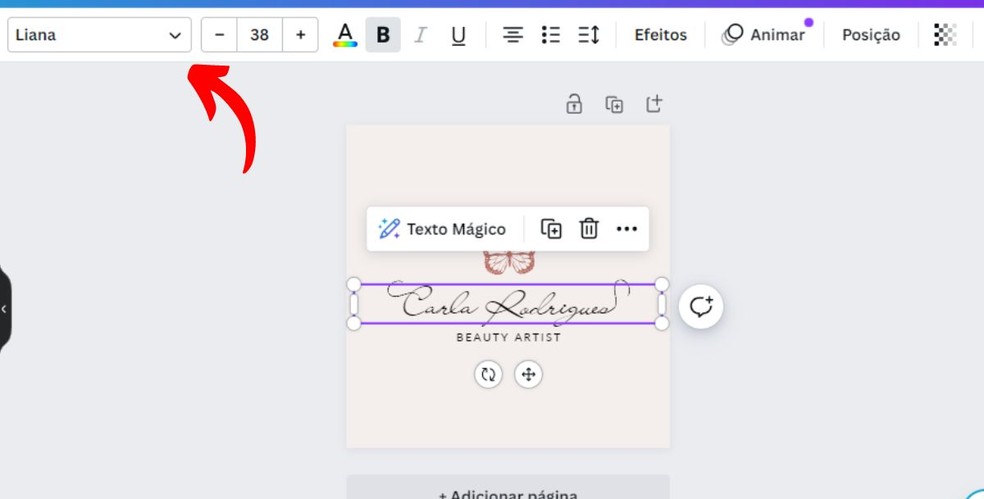Click the font size field showing 38
The image size is (984, 499).
(x=260, y=35)
